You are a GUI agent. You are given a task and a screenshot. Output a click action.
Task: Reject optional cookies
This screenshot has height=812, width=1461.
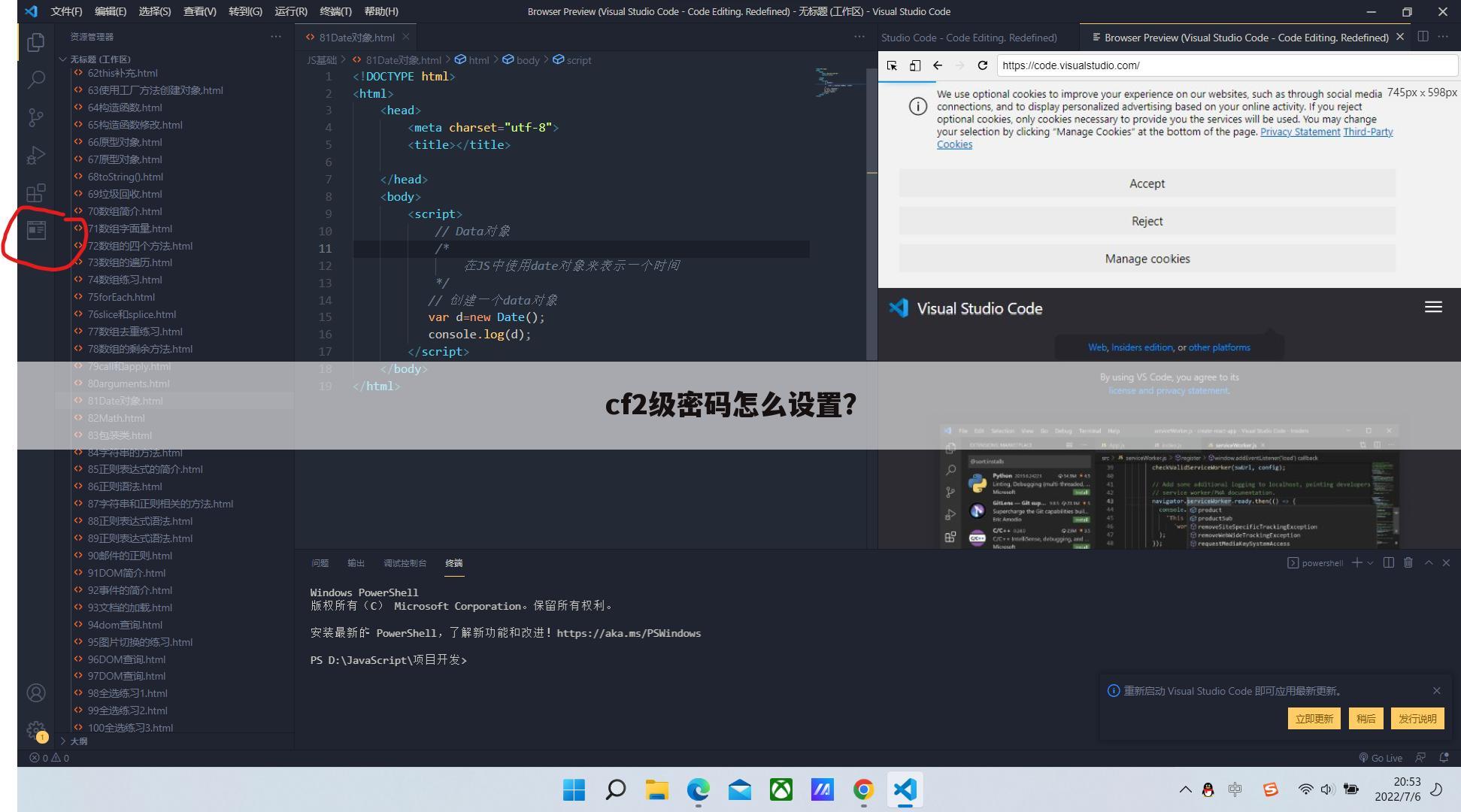[1147, 221]
